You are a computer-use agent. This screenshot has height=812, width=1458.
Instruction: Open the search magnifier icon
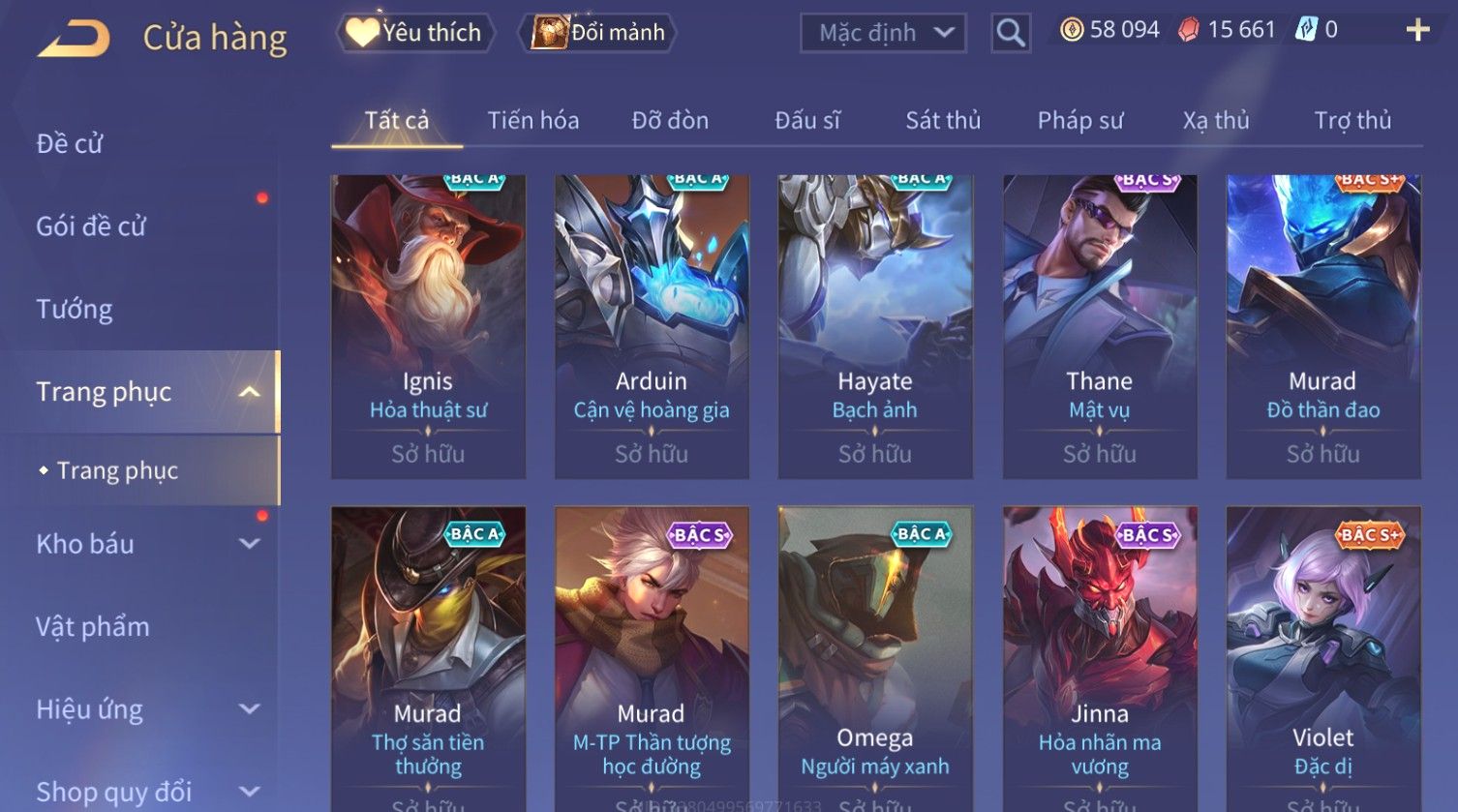coord(1011,33)
